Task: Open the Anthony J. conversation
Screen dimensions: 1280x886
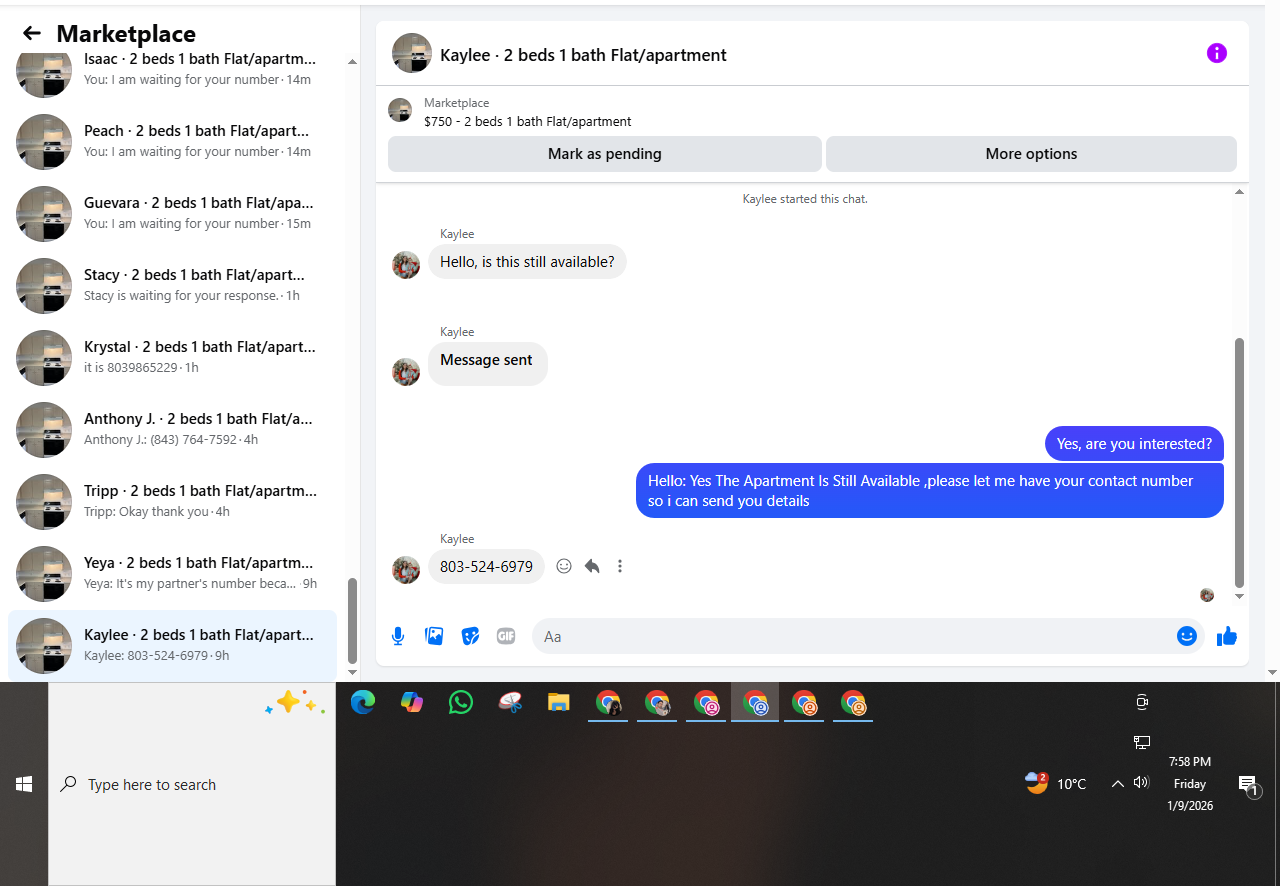Action: [172, 430]
